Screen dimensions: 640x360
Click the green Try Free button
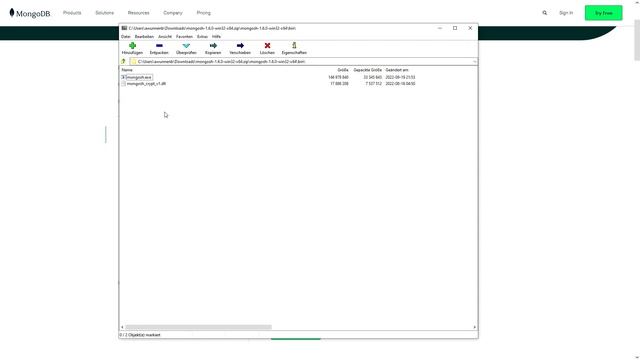point(603,13)
